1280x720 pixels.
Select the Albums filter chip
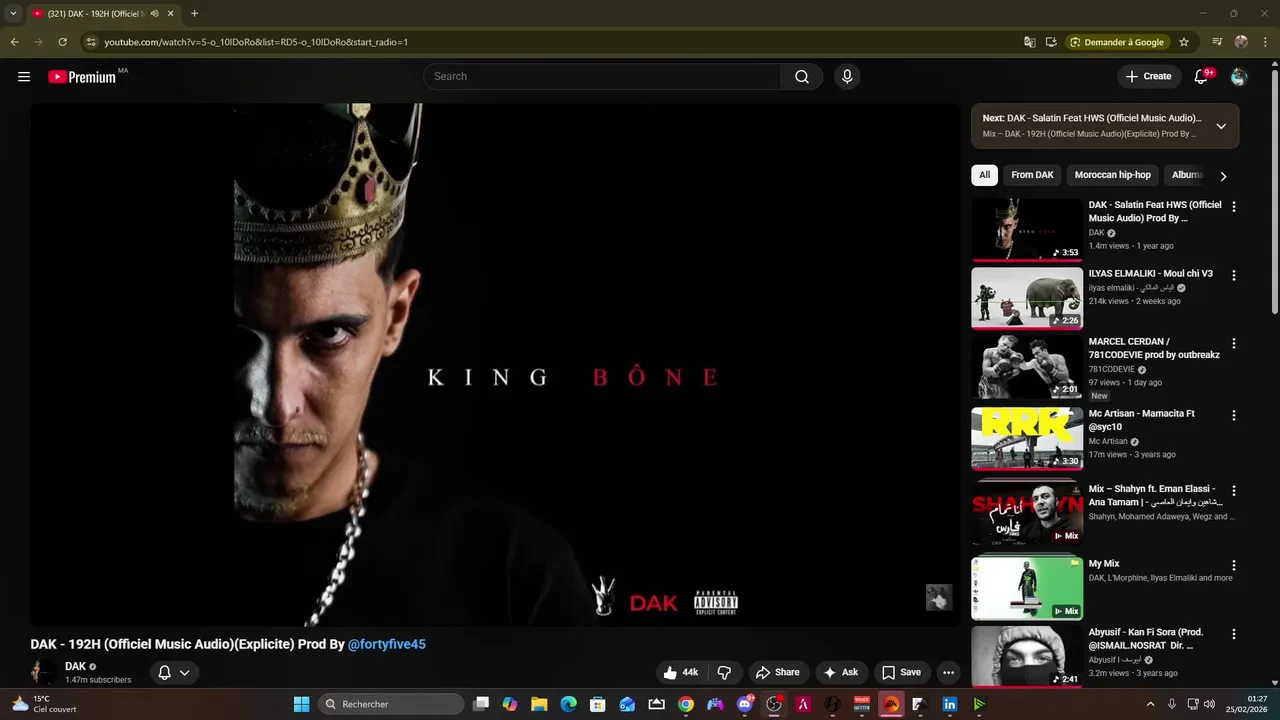click(1186, 175)
